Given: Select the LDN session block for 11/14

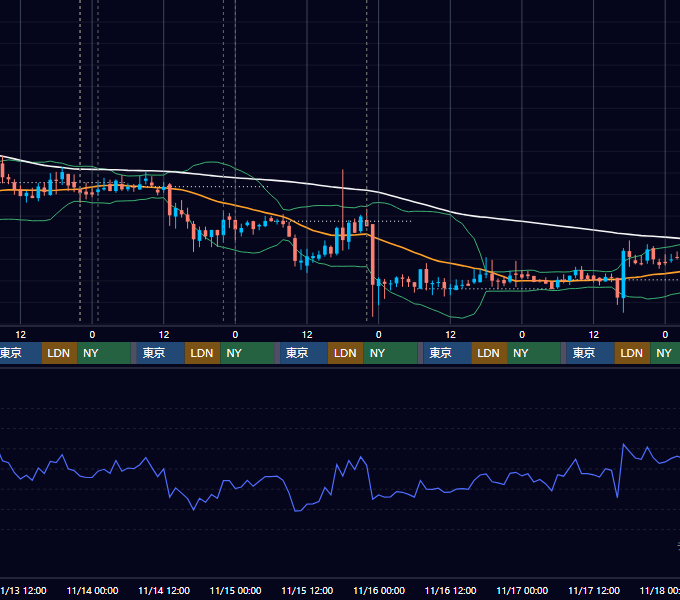Looking at the screenshot, I should pyautogui.click(x=203, y=353).
